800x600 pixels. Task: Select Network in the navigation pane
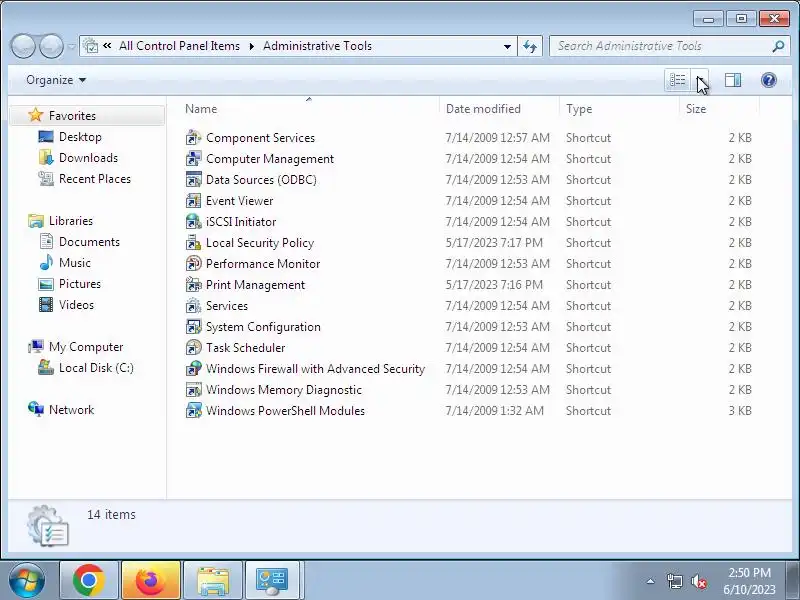tap(71, 410)
